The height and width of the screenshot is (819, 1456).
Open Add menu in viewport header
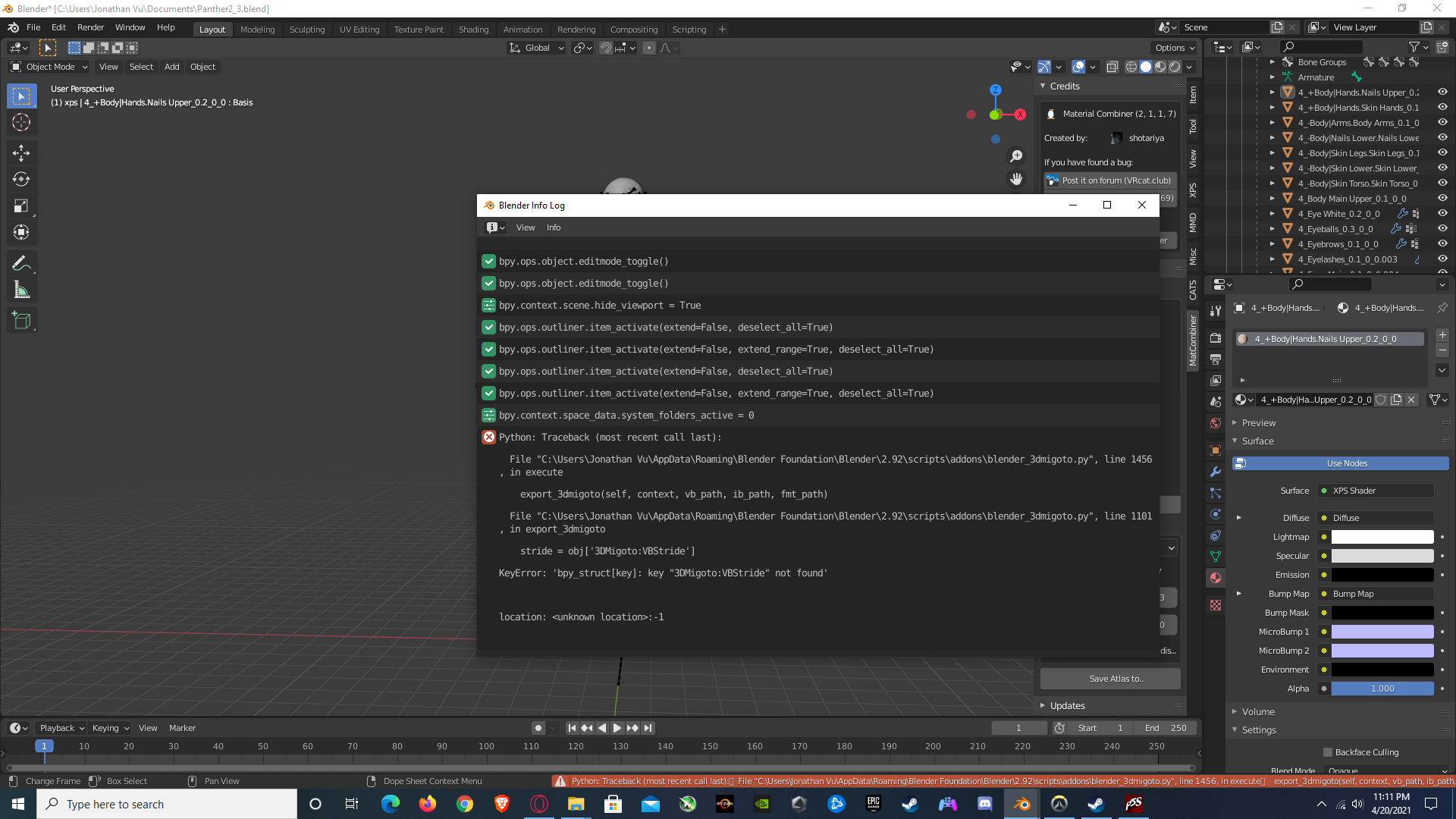pos(171,67)
